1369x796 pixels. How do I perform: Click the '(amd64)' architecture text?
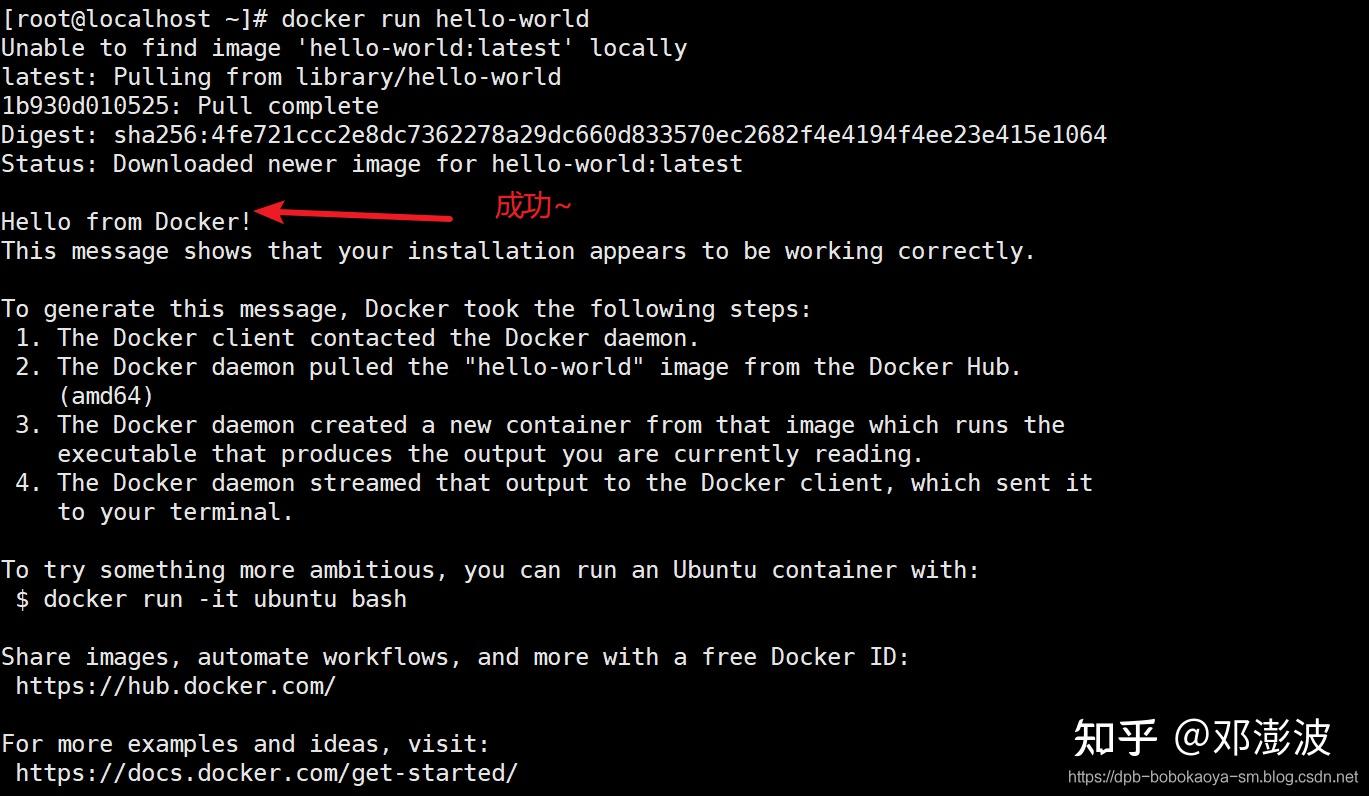(x=106, y=396)
